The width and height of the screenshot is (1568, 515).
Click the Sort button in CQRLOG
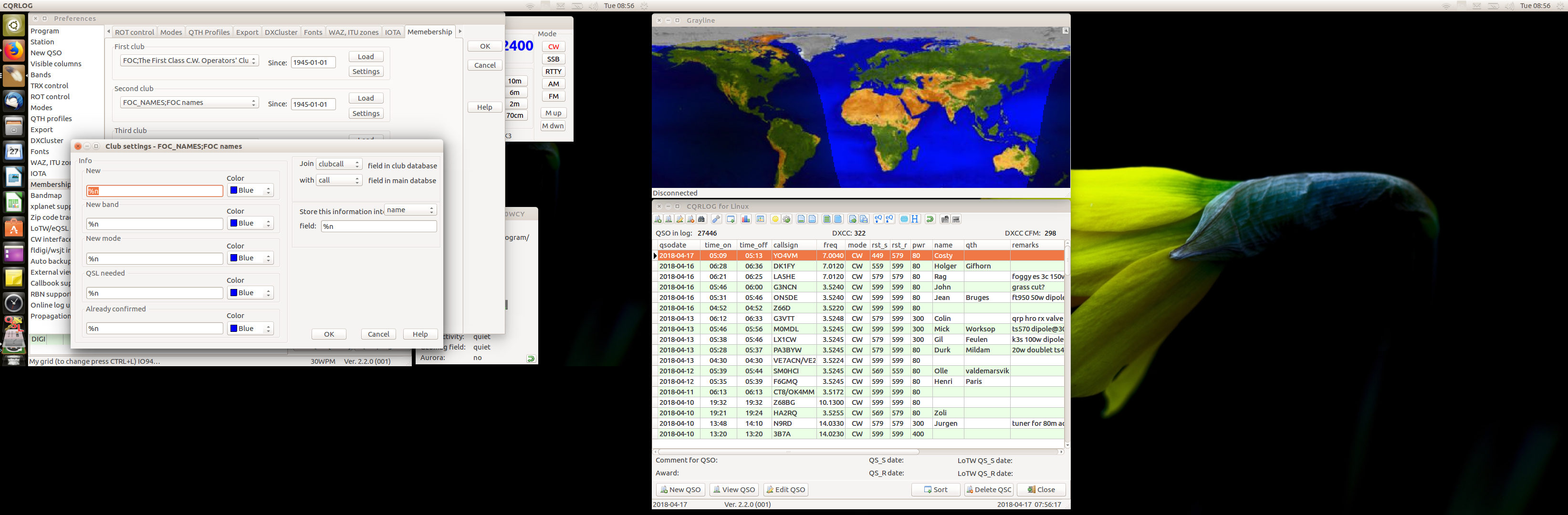tap(936, 490)
